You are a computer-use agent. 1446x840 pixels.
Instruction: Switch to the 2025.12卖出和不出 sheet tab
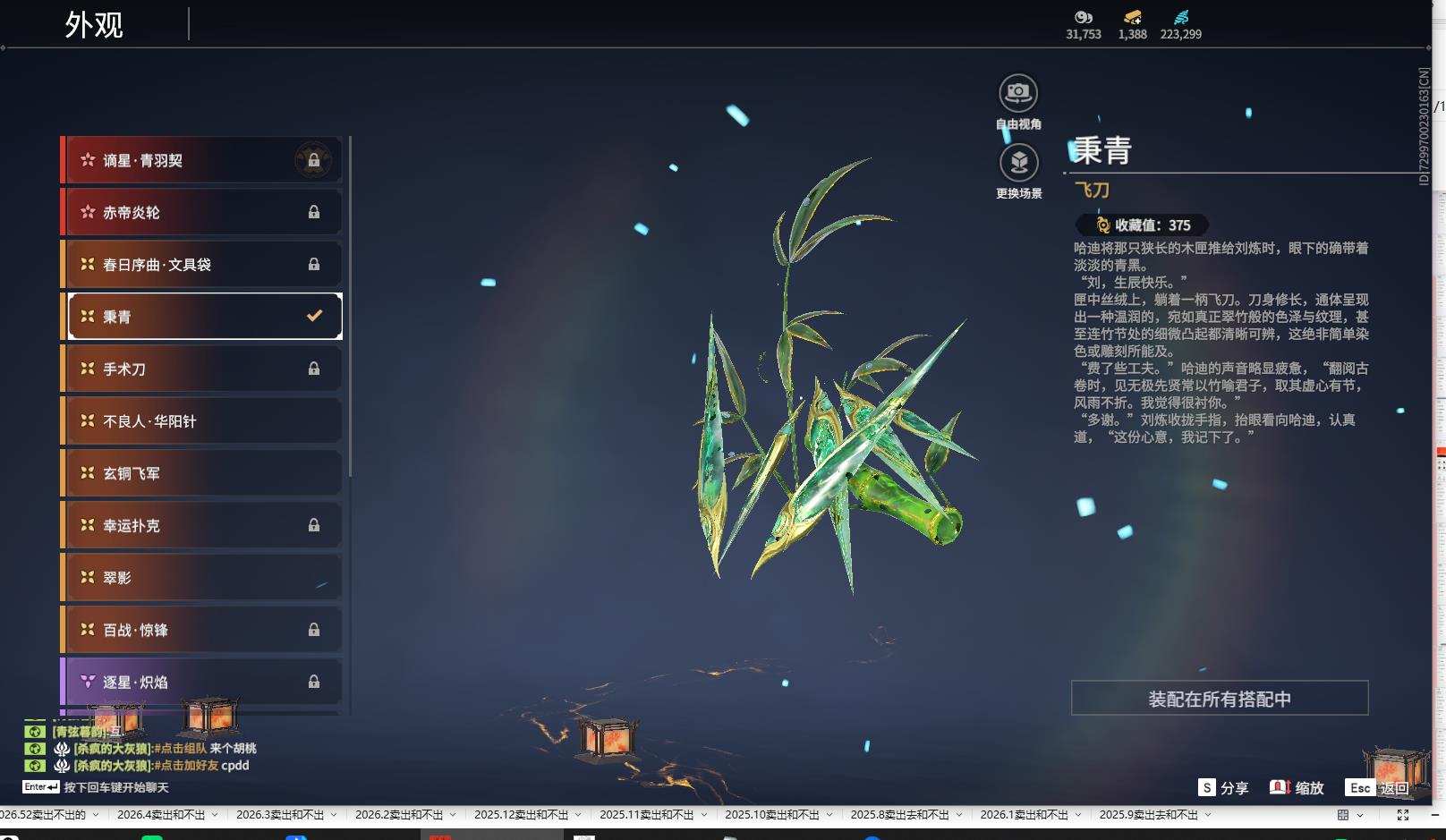point(522,815)
